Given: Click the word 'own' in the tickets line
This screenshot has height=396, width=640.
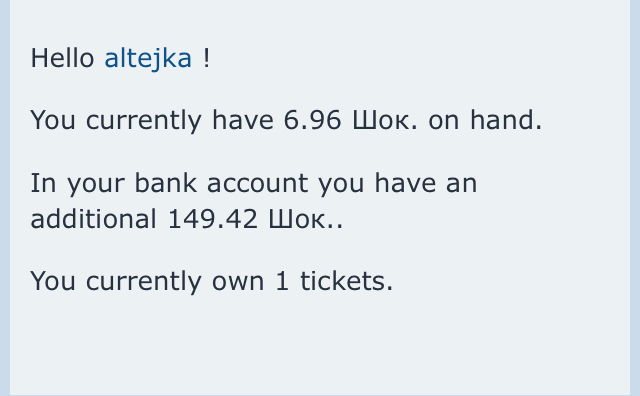Looking at the screenshot, I should coord(238,282).
